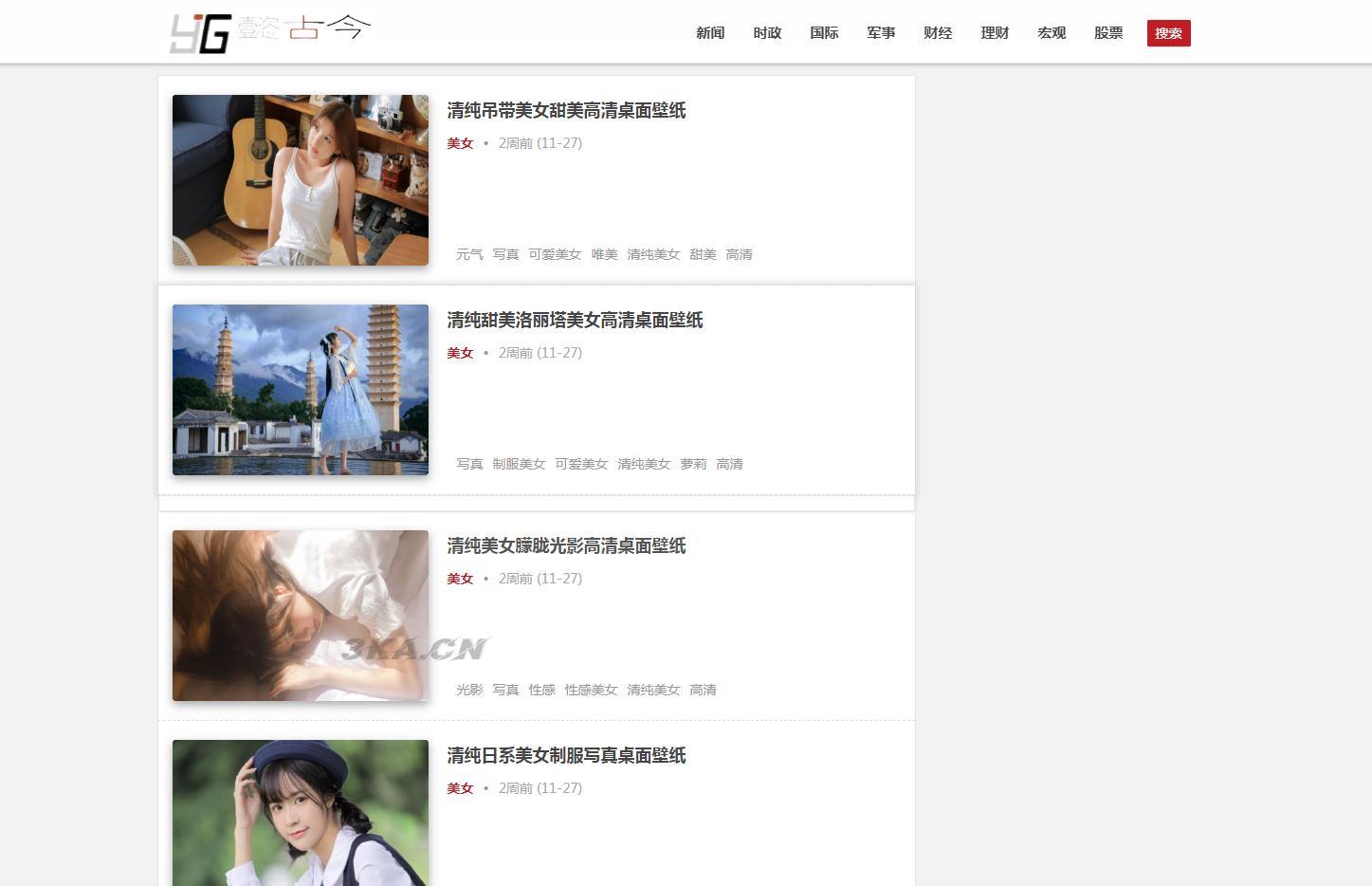Screen dimensions: 1372x886
Task: Click the 性感美女 tag under the third article
Action: pyautogui.click(x=591, y=690)
